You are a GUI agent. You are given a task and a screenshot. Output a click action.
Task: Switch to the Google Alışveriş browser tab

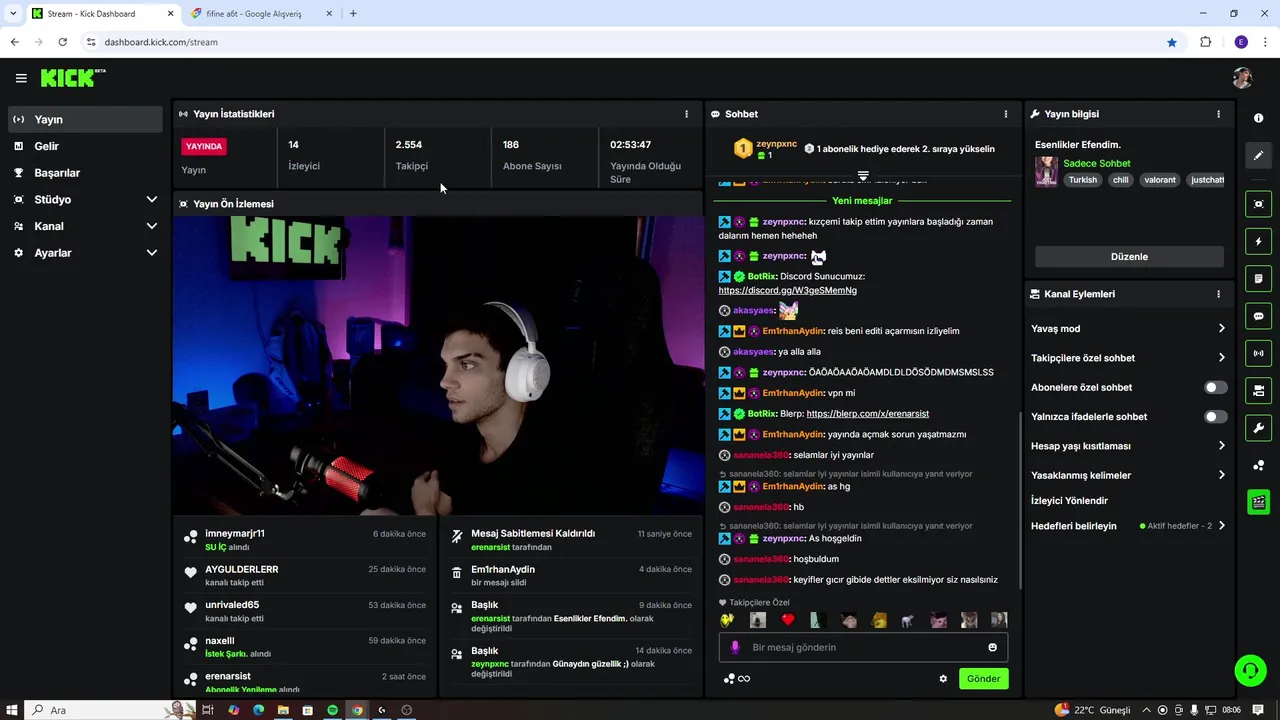(260, 14)
